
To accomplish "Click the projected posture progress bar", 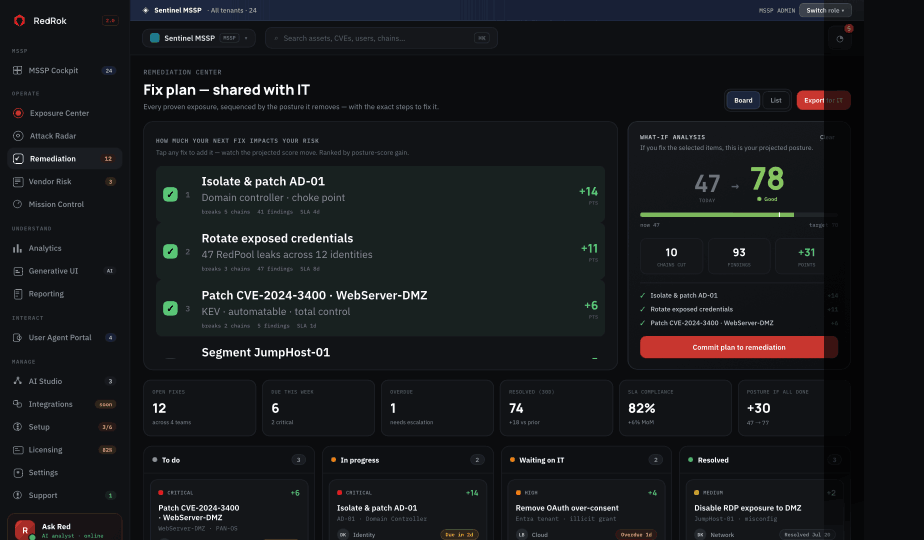I will pyautogui.click(x=739, y=215).
